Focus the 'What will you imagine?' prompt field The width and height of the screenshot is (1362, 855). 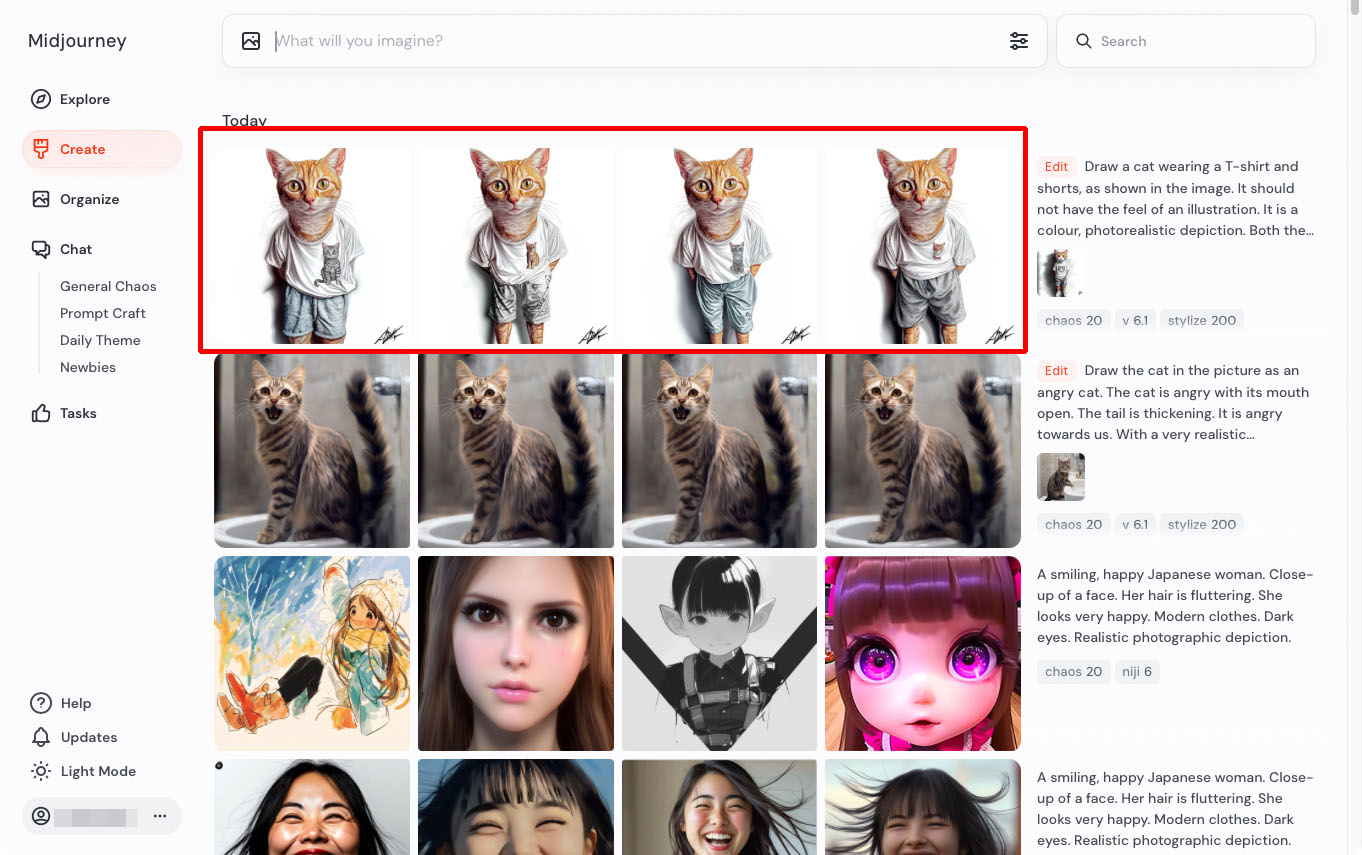coord(636,41)
